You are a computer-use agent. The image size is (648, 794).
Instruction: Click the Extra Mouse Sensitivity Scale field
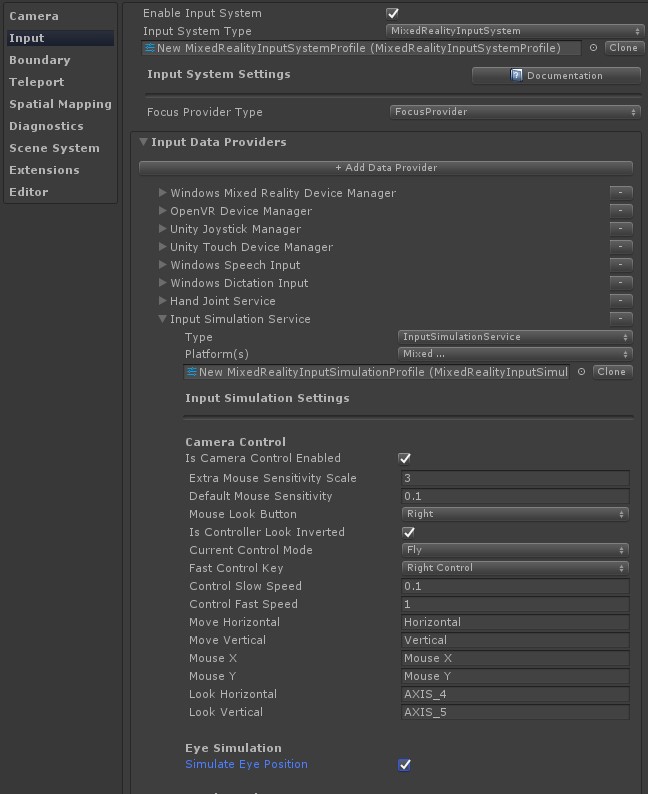coord(514,478)
